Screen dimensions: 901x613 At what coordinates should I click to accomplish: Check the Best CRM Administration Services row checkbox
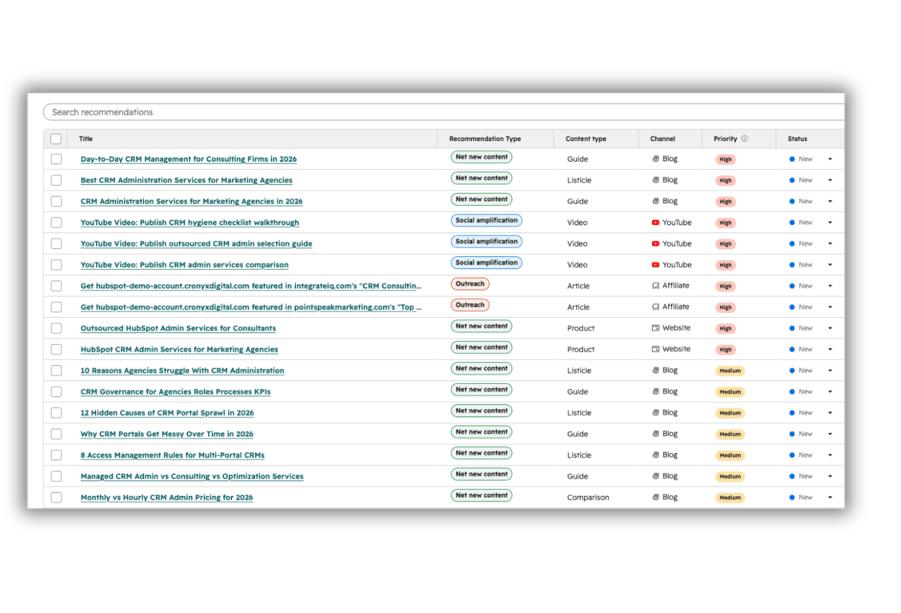tap(56, 180)
